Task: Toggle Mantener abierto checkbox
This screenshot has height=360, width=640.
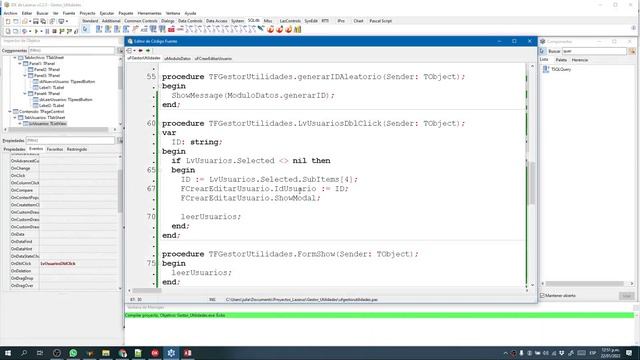Action: 543,296
